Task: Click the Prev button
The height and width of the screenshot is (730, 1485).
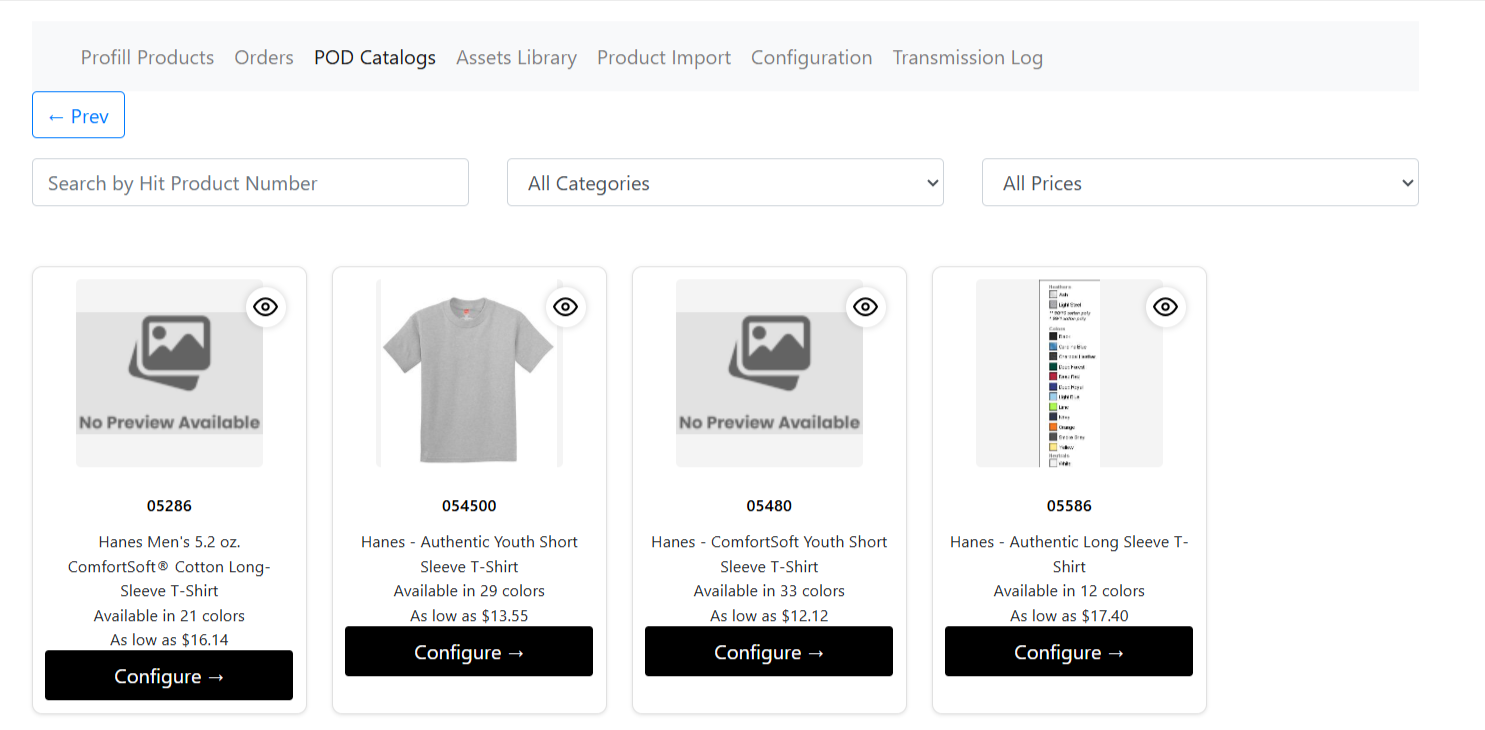Action: tap(78, 115)
